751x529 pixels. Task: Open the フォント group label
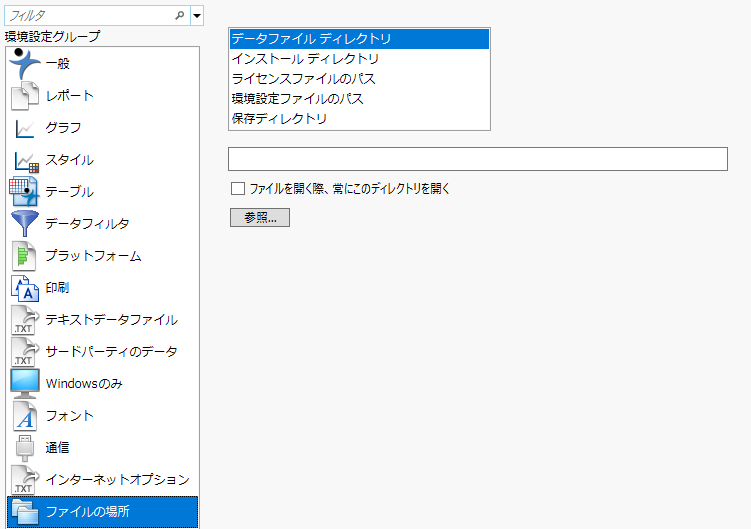(x=69, y=415)
